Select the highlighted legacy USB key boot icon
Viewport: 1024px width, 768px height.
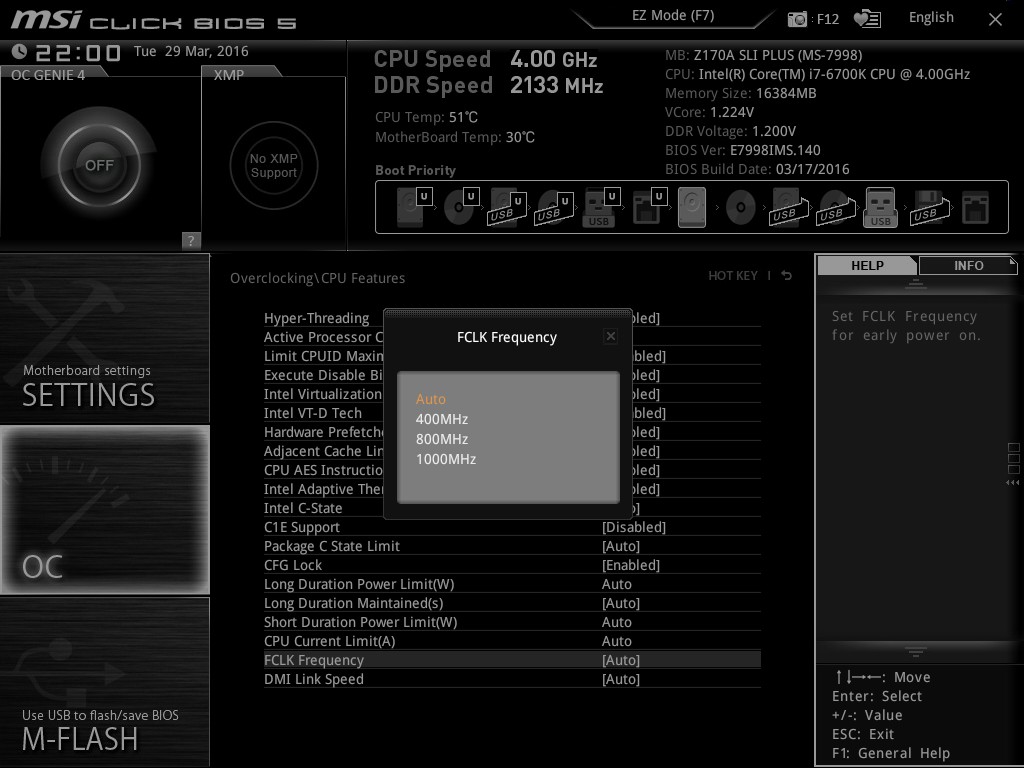880,207
